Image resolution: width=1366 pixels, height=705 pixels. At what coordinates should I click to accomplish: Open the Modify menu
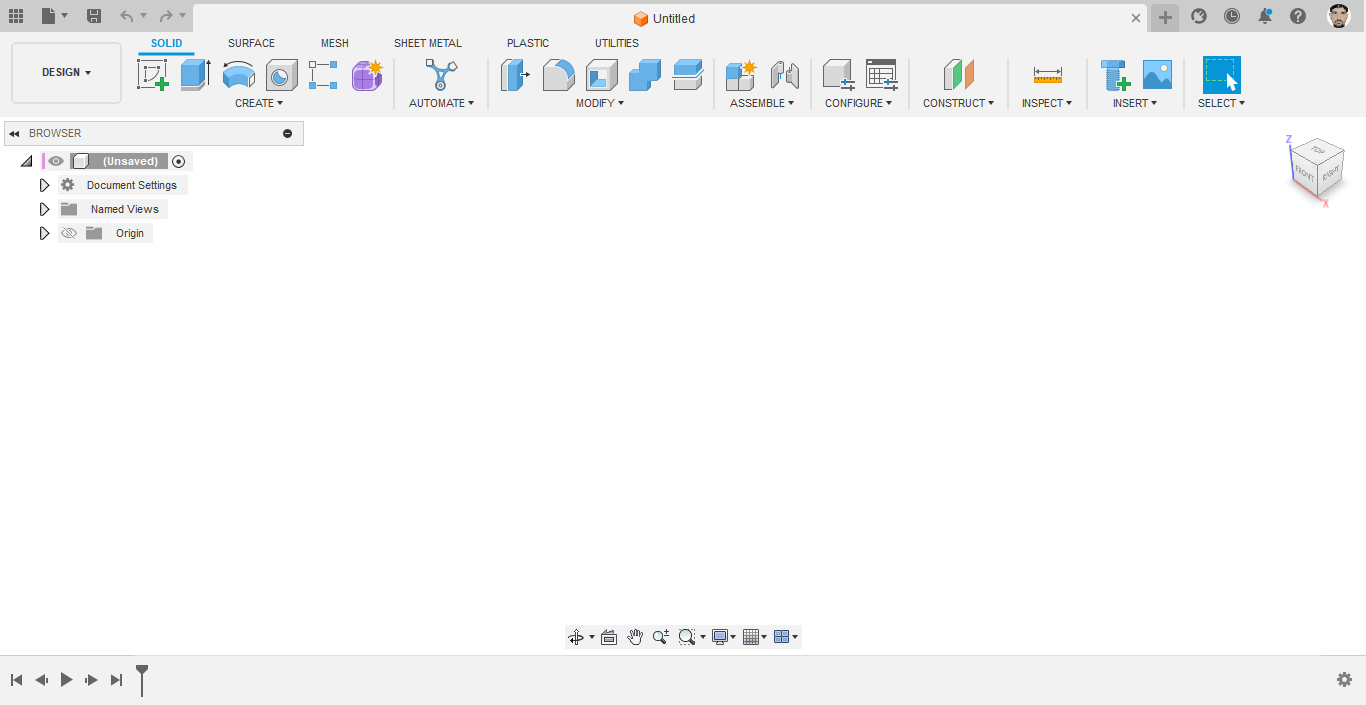click(x=599, y=102)
